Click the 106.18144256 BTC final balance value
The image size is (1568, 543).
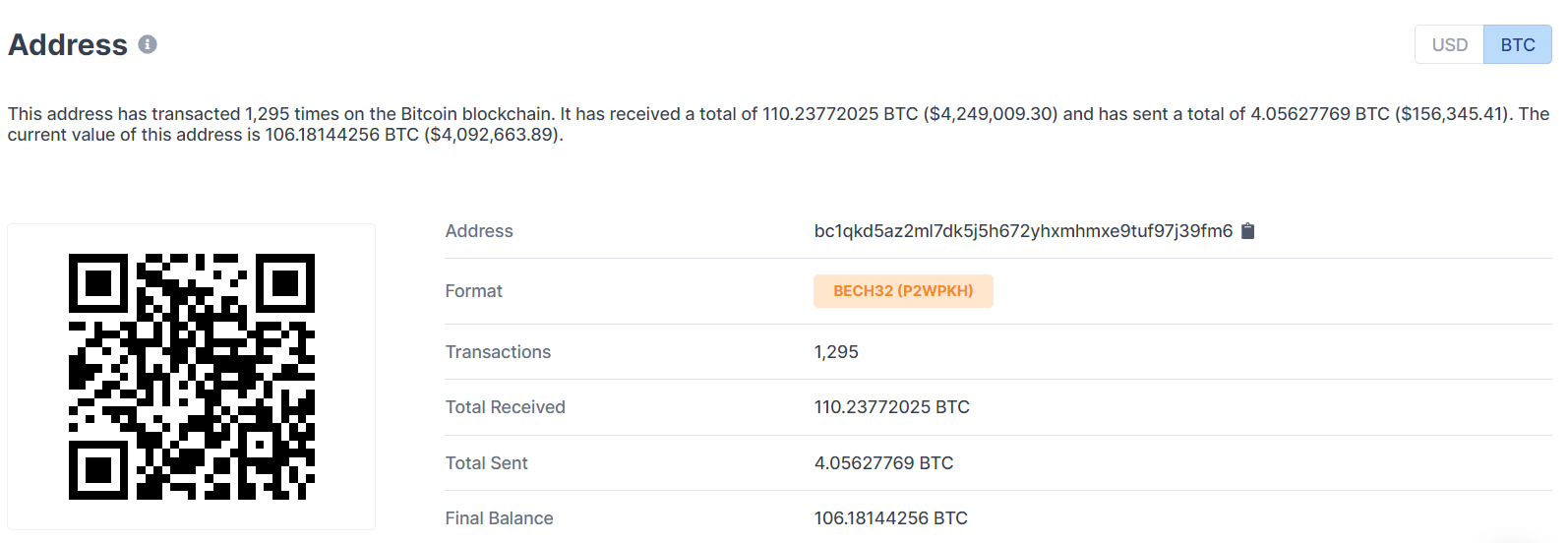pos(890,518)
